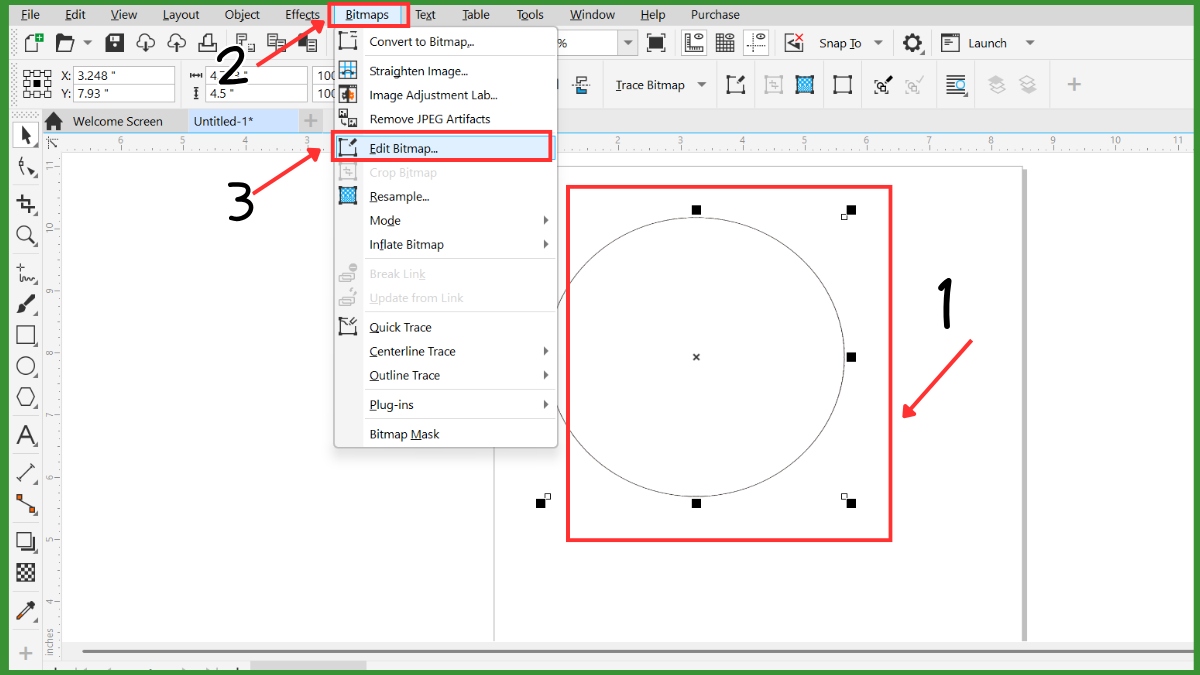1200x675 pixels.
Task: Open the File menu
Action: tap(31, 15)
